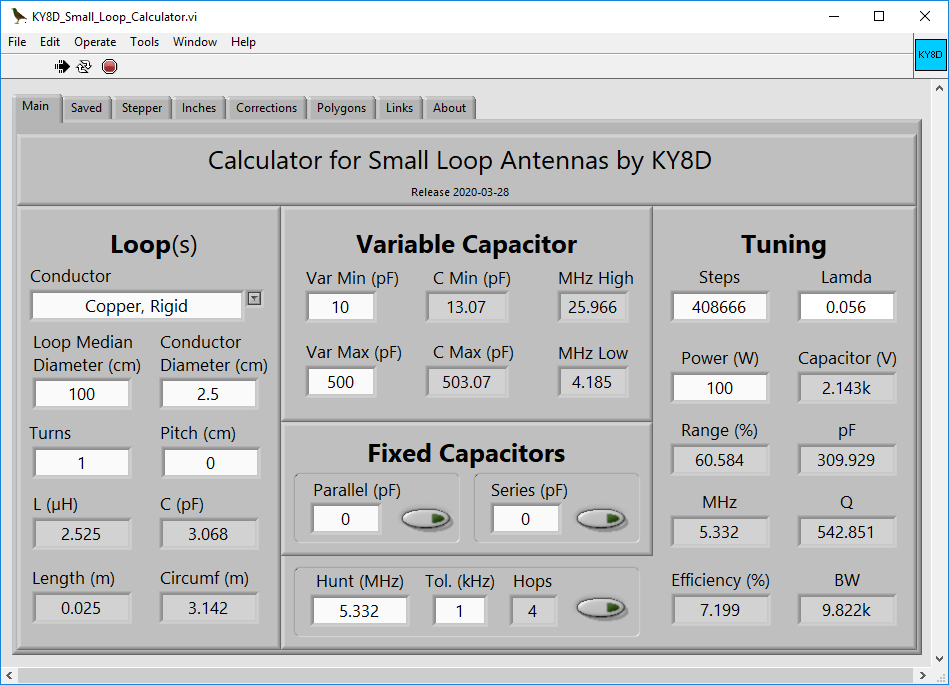Switch to the Inches tab
Viewport: 949px width, 685px height.
199,108
